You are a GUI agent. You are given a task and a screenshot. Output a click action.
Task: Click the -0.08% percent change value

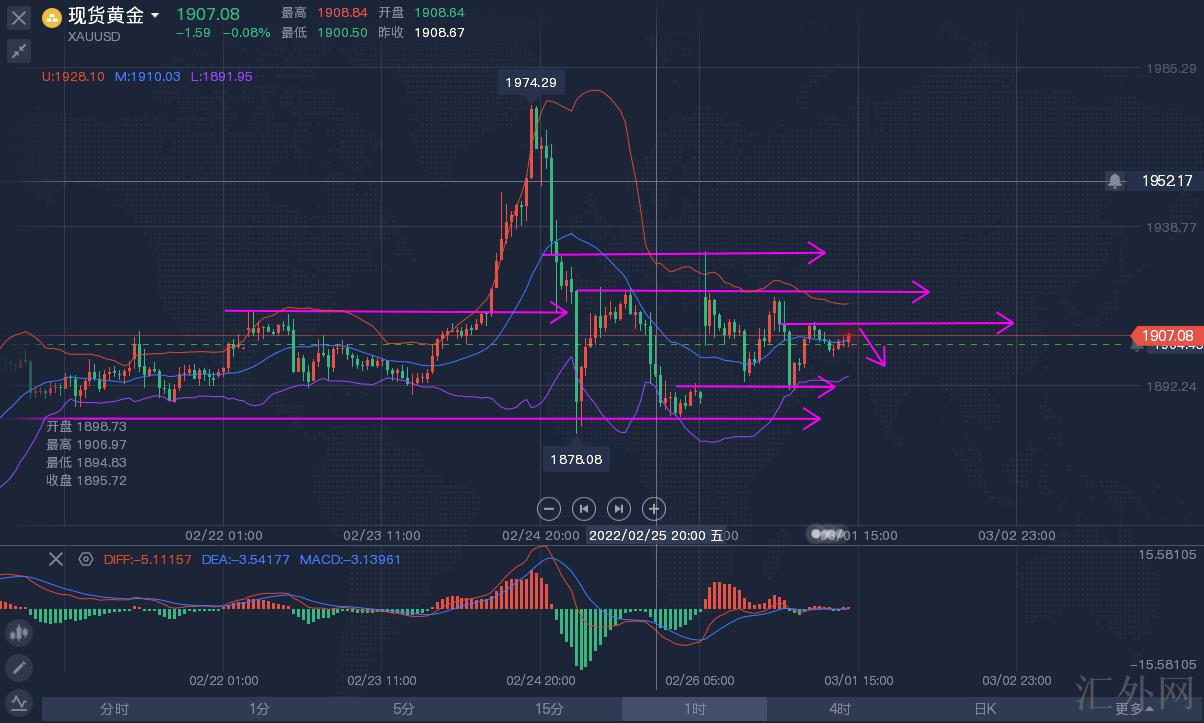pyautogui.click(x=246, y=33)
